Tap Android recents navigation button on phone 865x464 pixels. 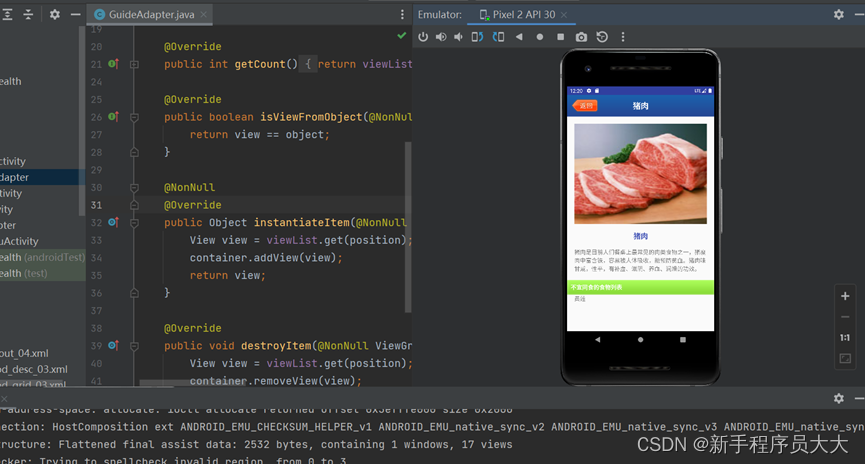683,340
